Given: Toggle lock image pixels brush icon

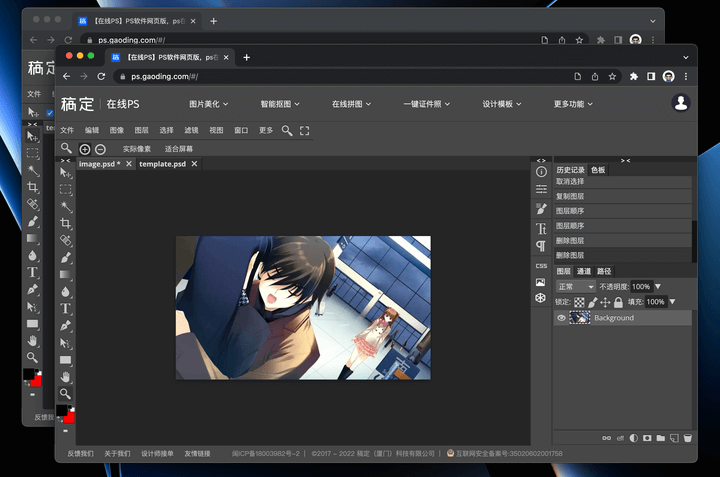Looking at the screenshot, I should [593, 302].
